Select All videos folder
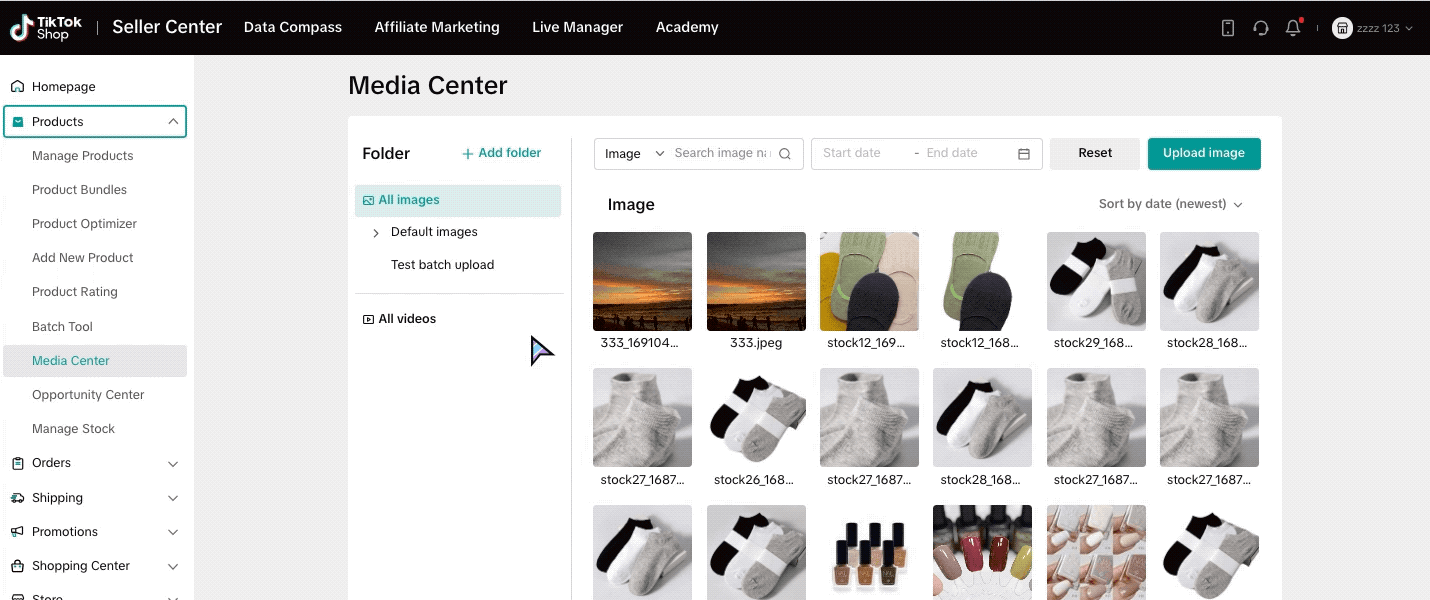 [x=406, y=319]
